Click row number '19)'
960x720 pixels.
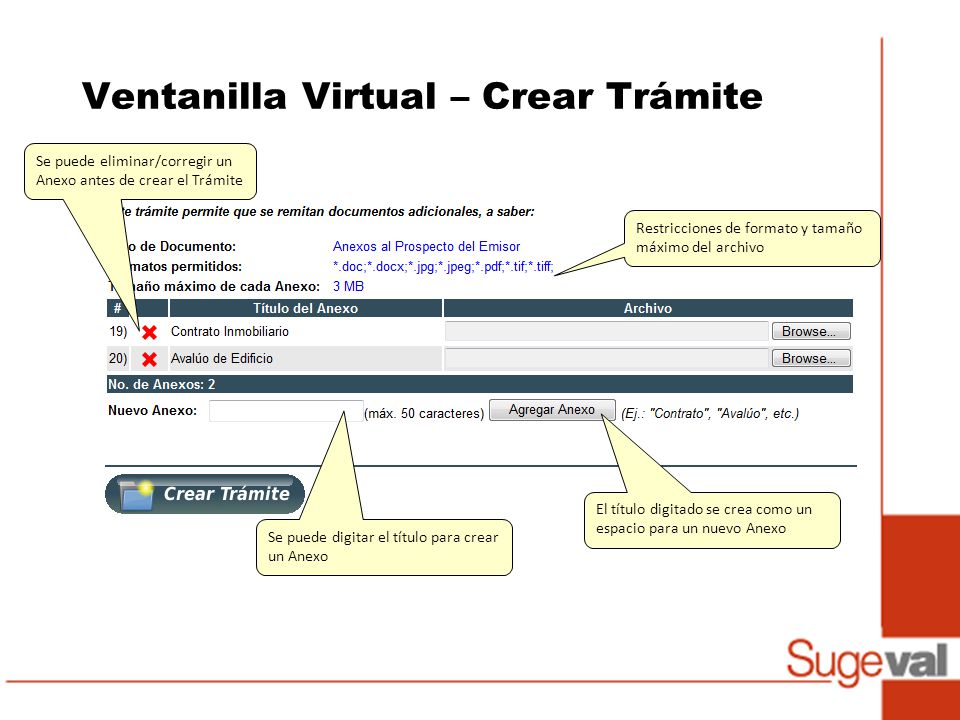[118, 331]
